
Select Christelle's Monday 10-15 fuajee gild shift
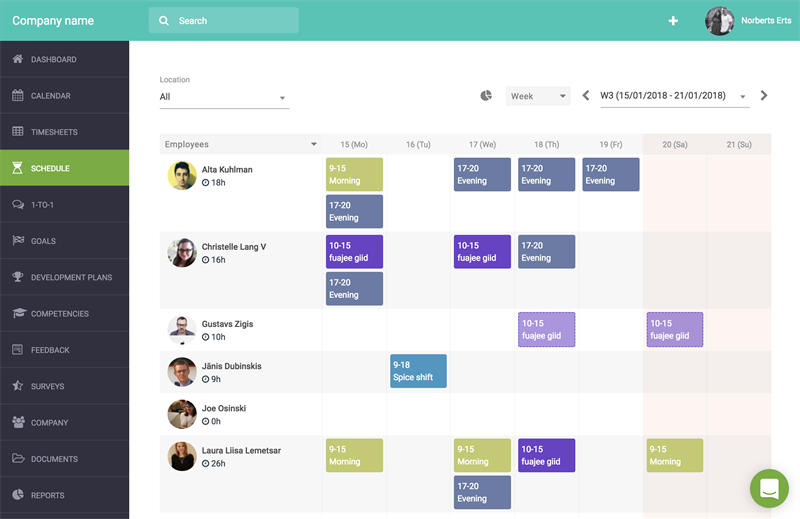click(354, 252)
